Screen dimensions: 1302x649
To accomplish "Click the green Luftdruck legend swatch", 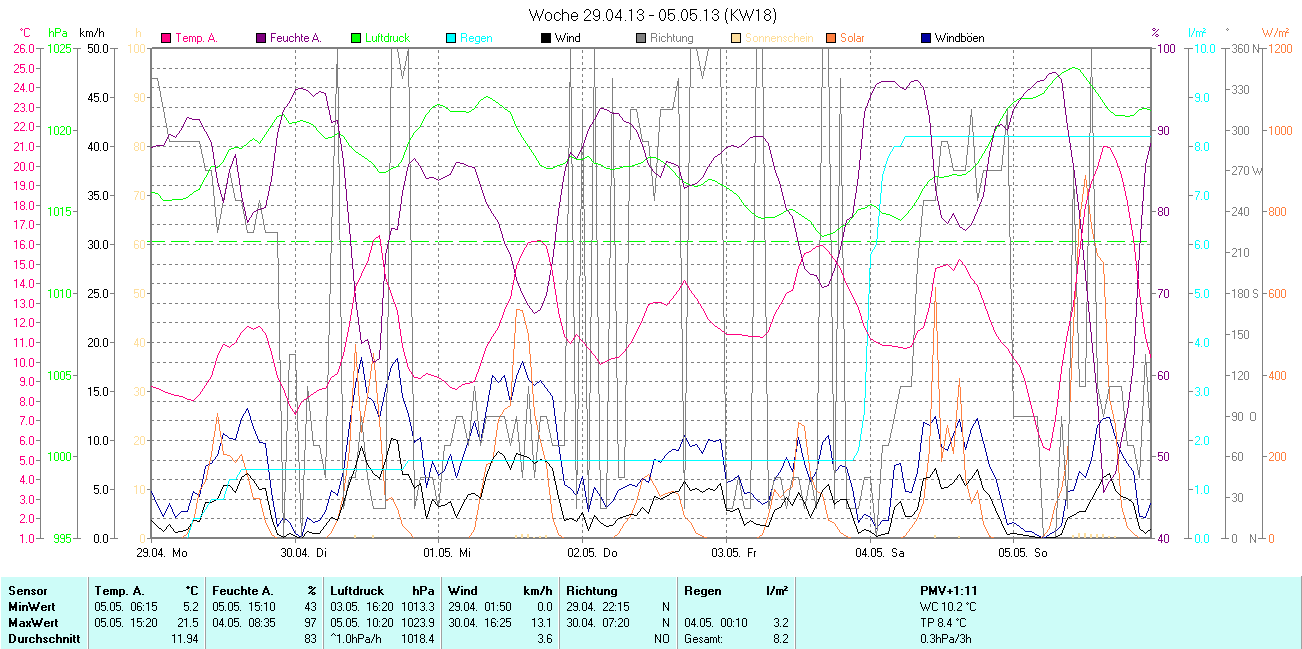I will [356, 38].
